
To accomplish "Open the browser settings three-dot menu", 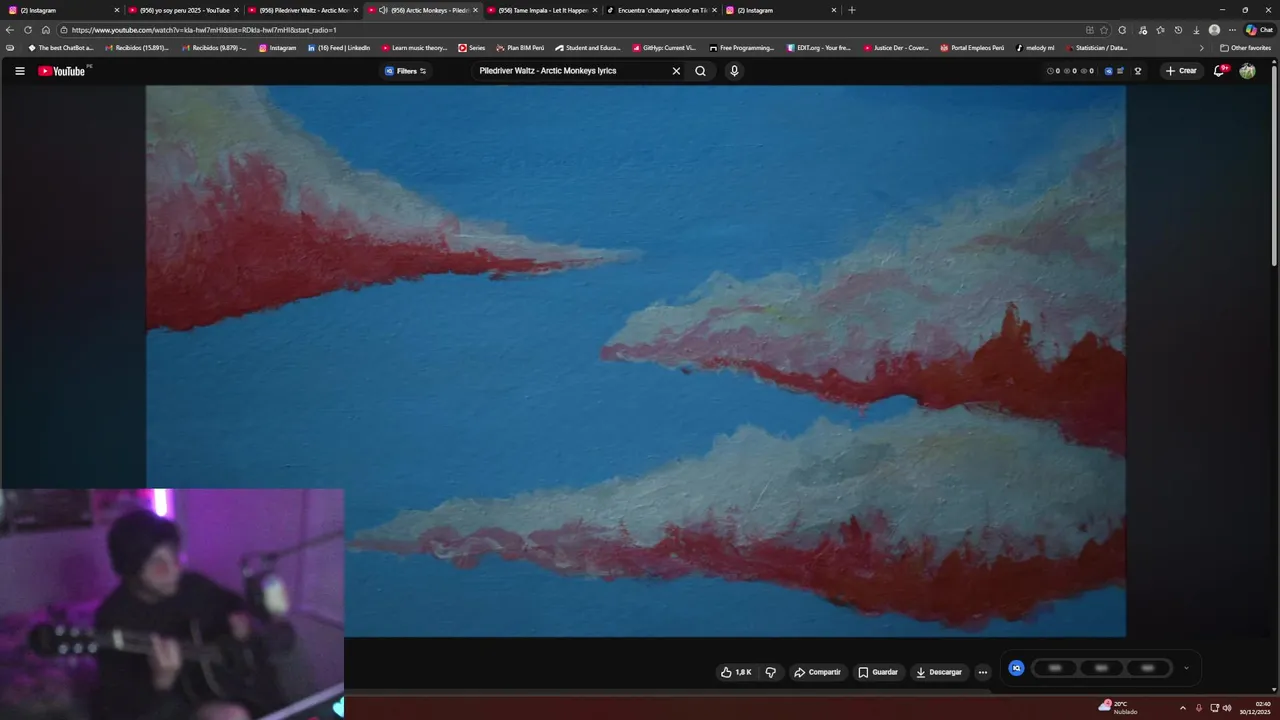I will click(x=1232, y=30).
